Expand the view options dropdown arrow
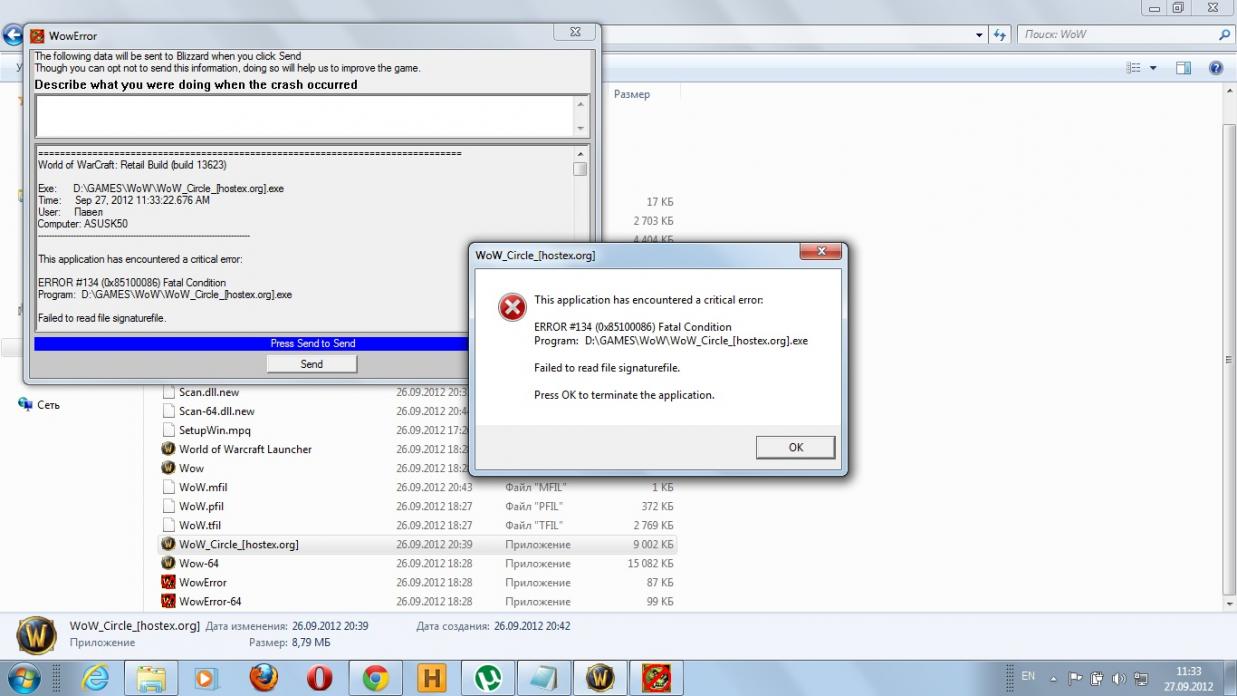 pos(1152,68)
